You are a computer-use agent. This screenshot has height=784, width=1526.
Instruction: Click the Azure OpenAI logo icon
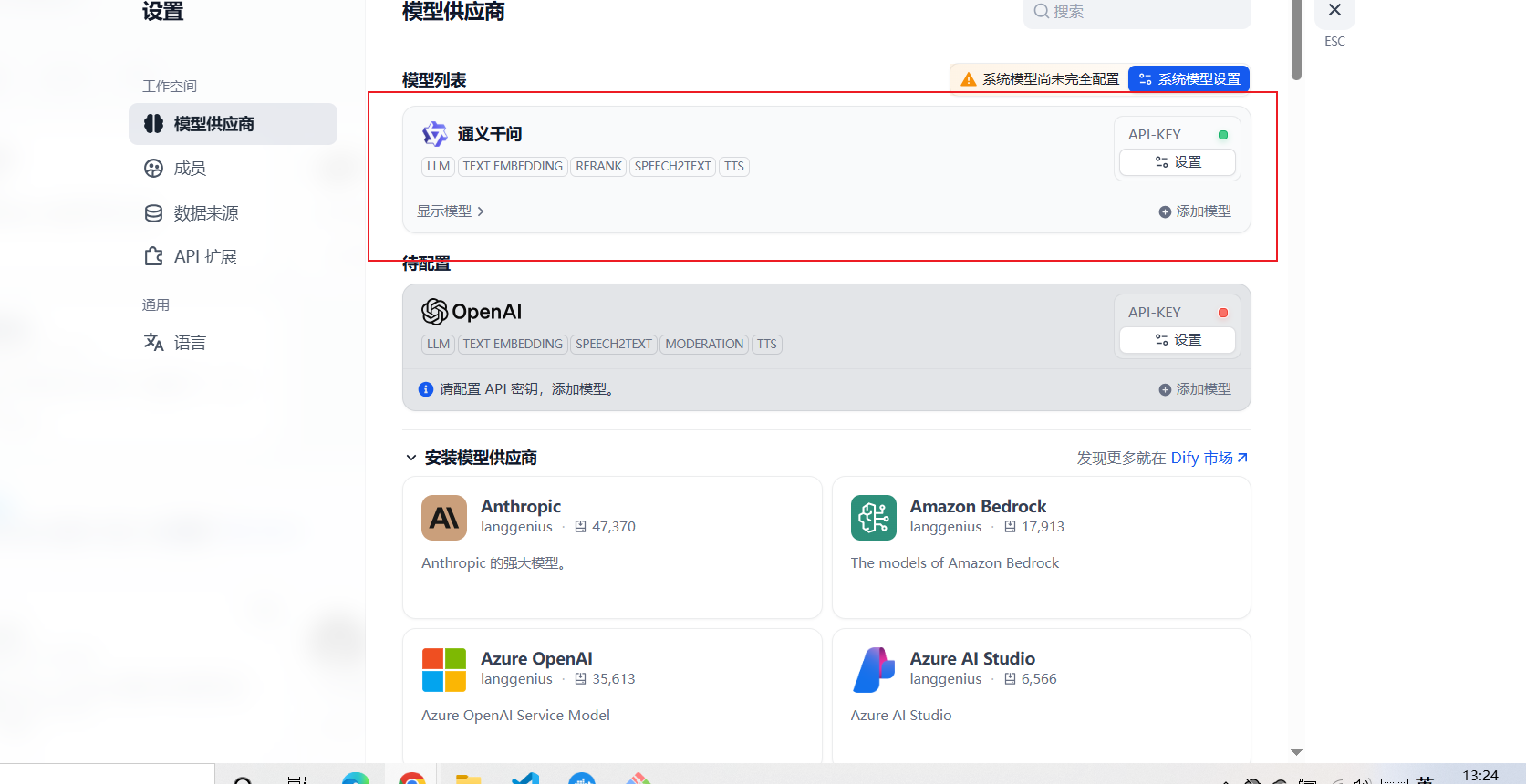point(444,670)
